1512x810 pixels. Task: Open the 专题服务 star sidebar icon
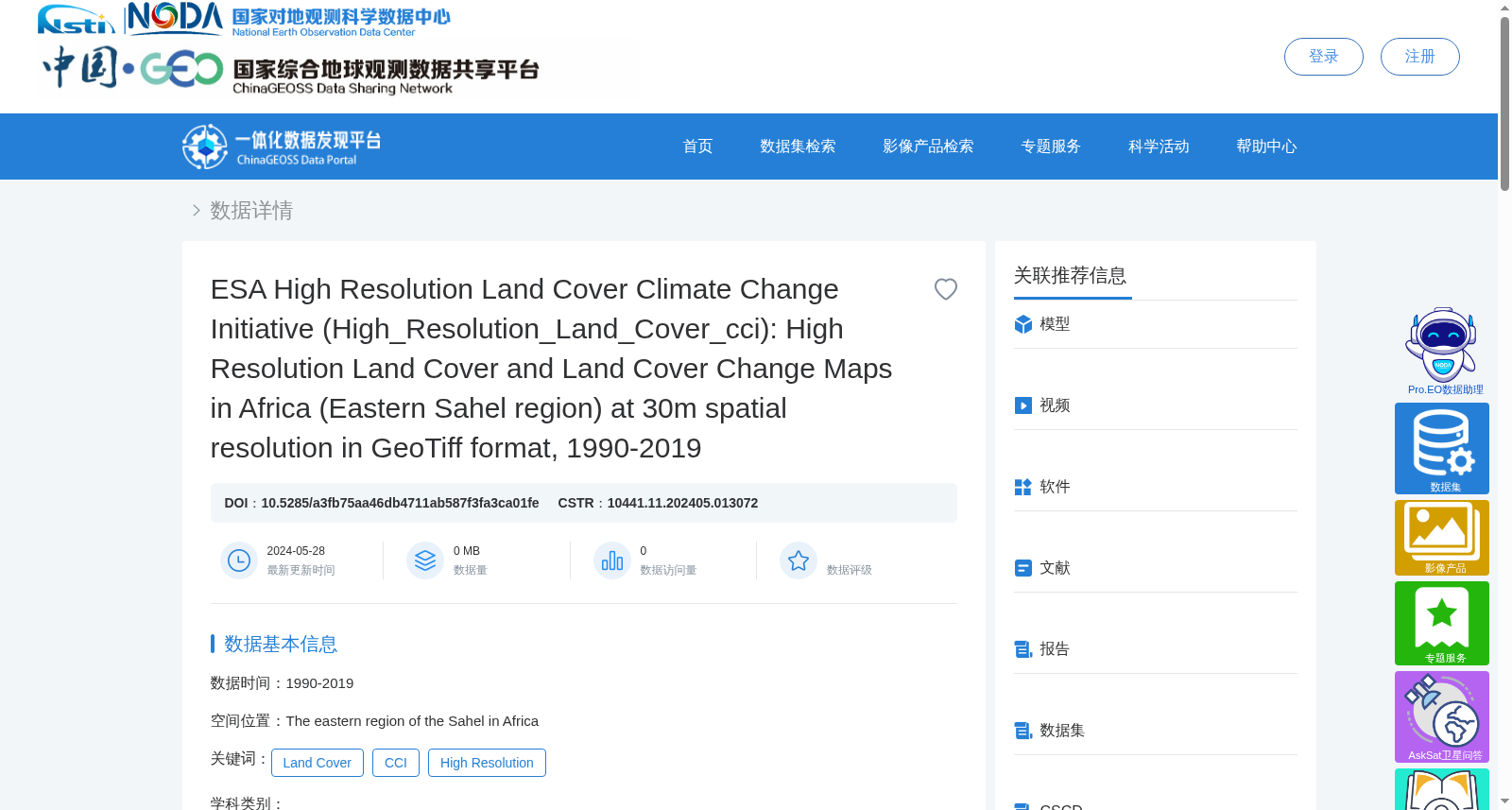(1442, 623)
